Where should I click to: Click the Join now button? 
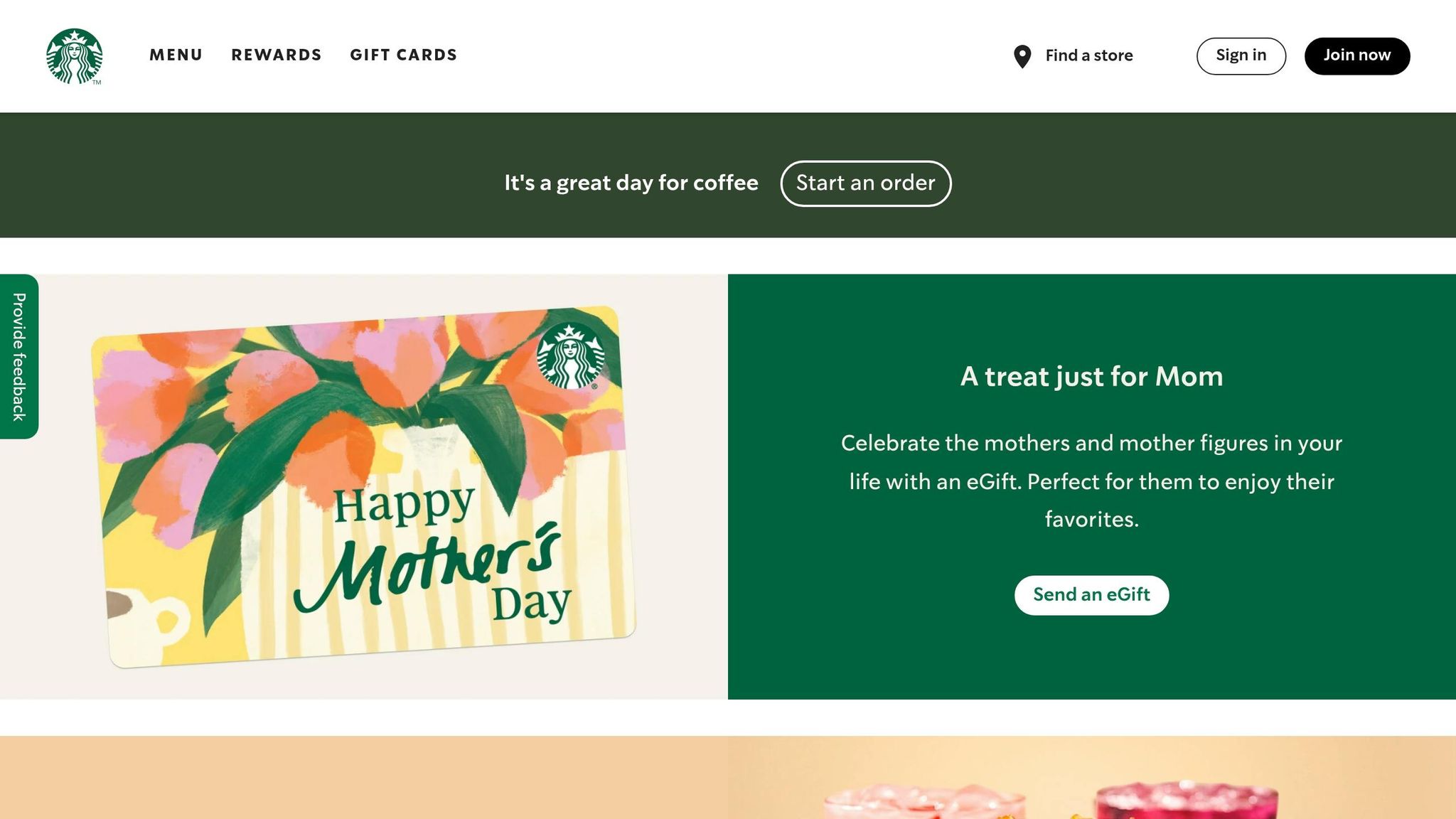click(1357, 55)
